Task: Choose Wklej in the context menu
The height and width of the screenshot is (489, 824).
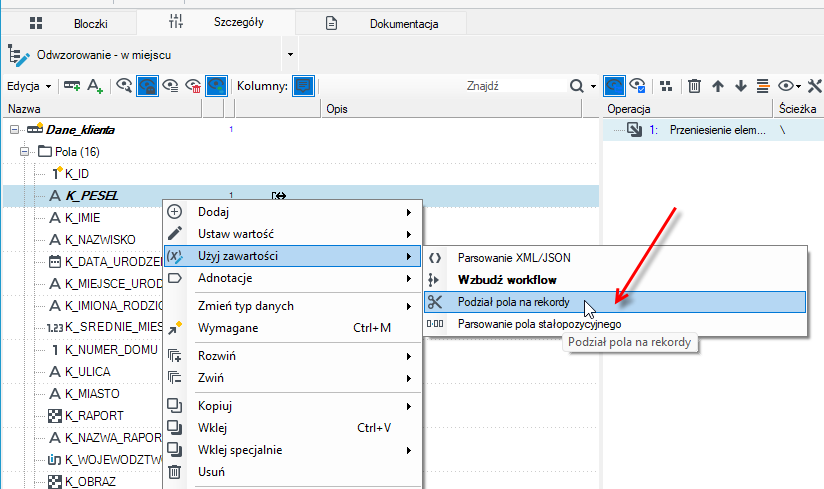Action: click(292, 428)
